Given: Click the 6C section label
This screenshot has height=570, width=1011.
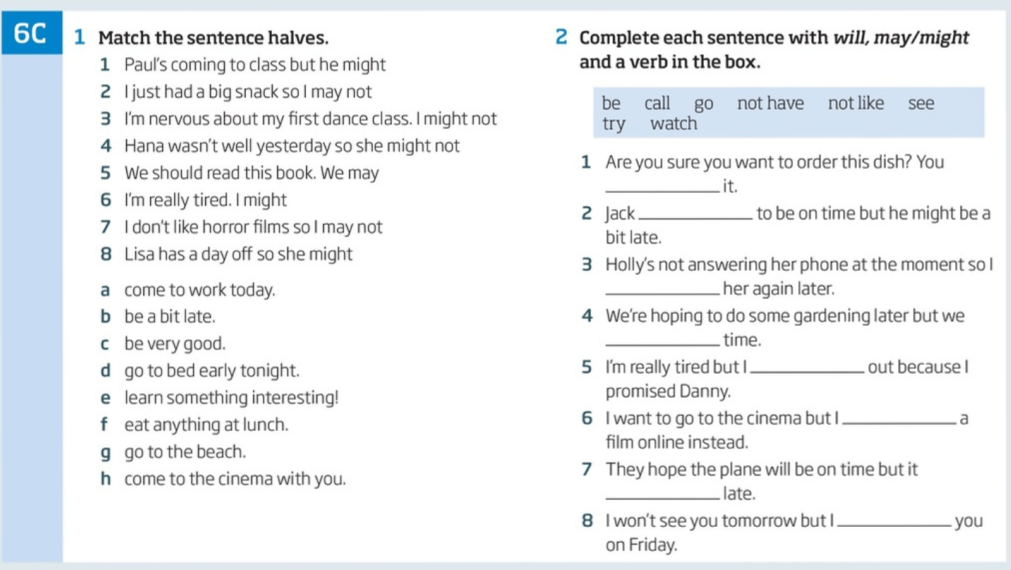Looking at the screenshot, I should 31,33.
